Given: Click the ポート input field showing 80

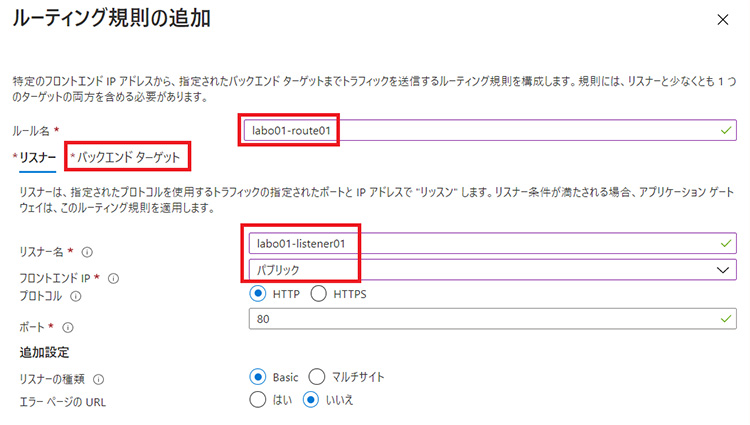Looking at the screenshot, I should 490,319.
